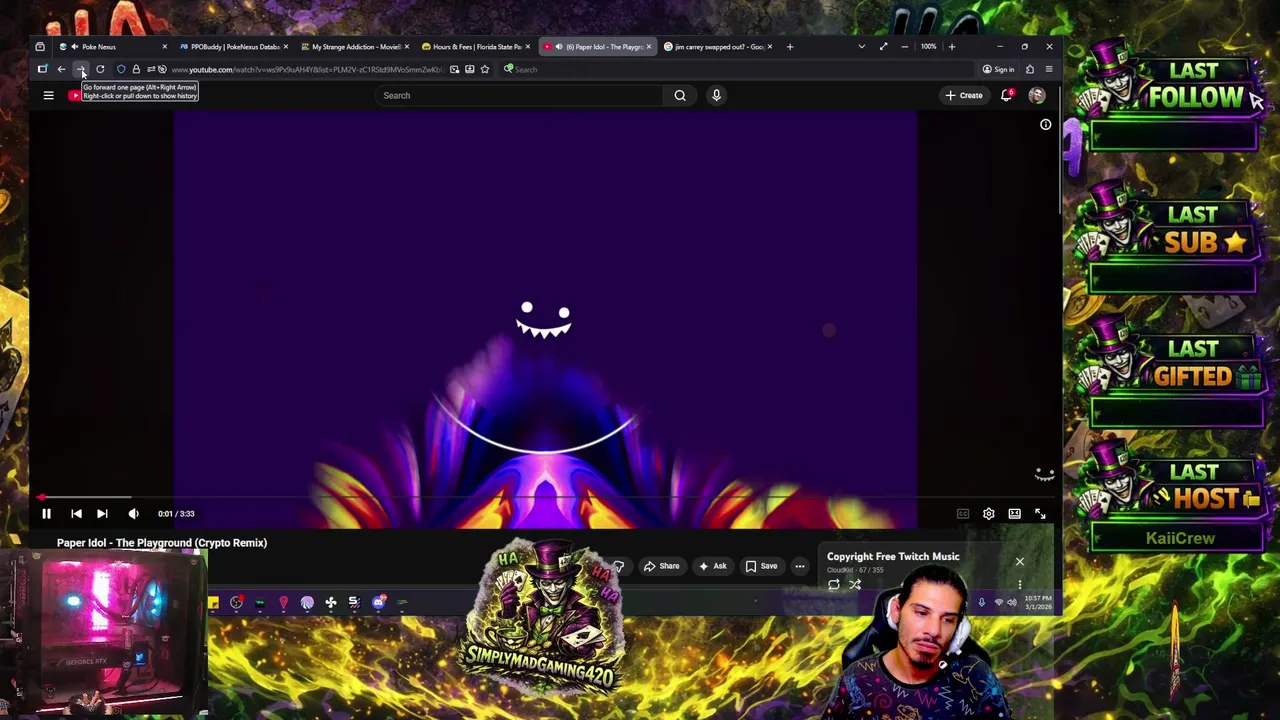Go forward one page in browser

pyautogui.click(x=81, y=70)
